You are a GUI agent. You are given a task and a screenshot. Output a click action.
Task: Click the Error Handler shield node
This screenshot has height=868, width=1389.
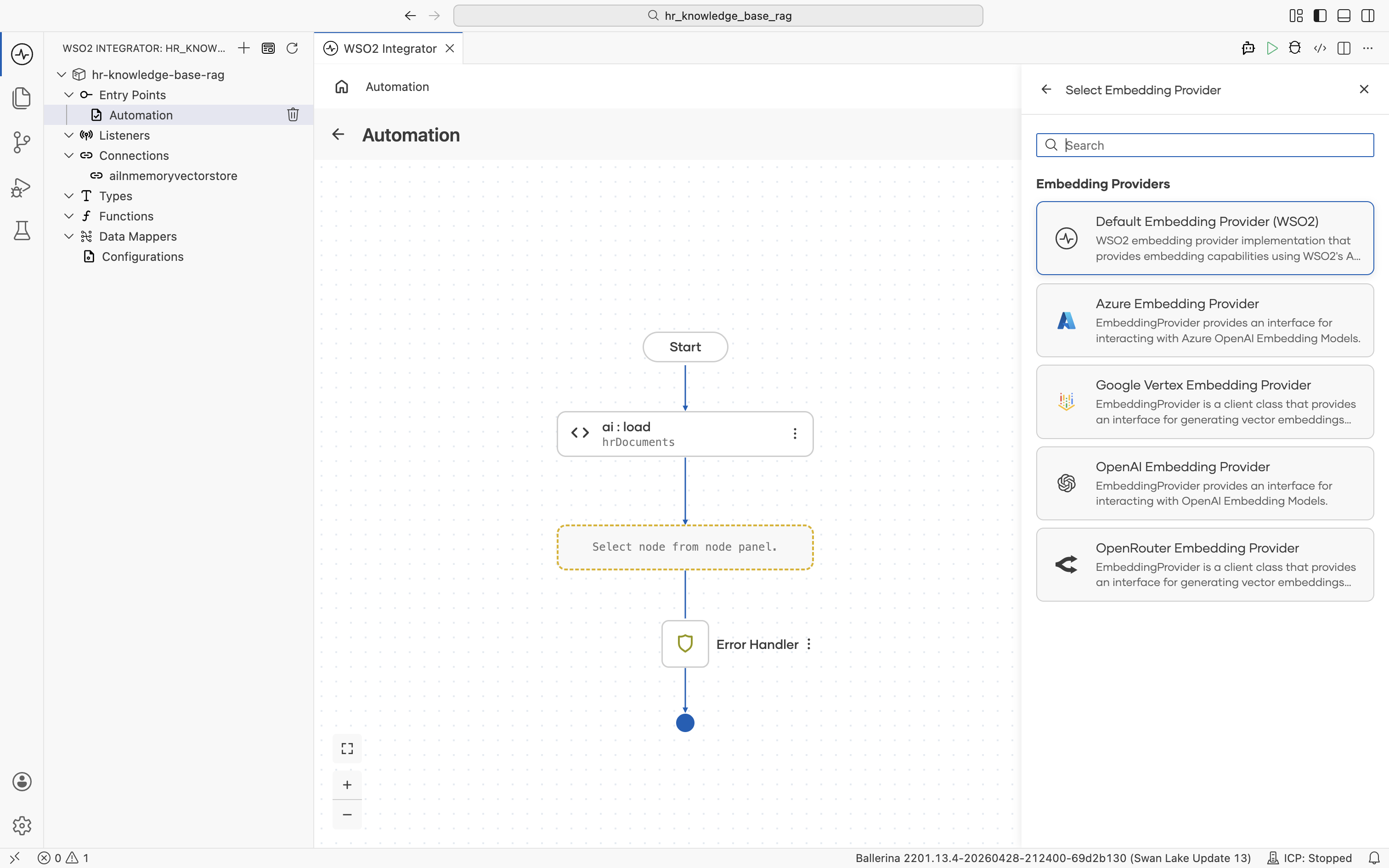[x=685, y=643]
